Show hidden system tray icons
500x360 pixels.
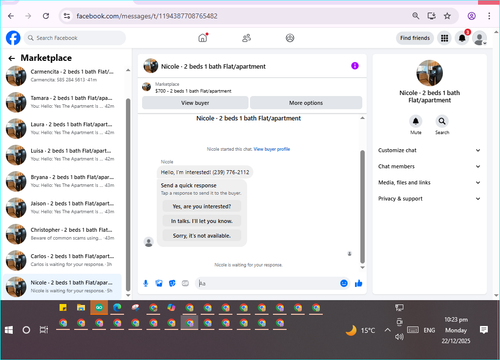(x=387, y=330)
